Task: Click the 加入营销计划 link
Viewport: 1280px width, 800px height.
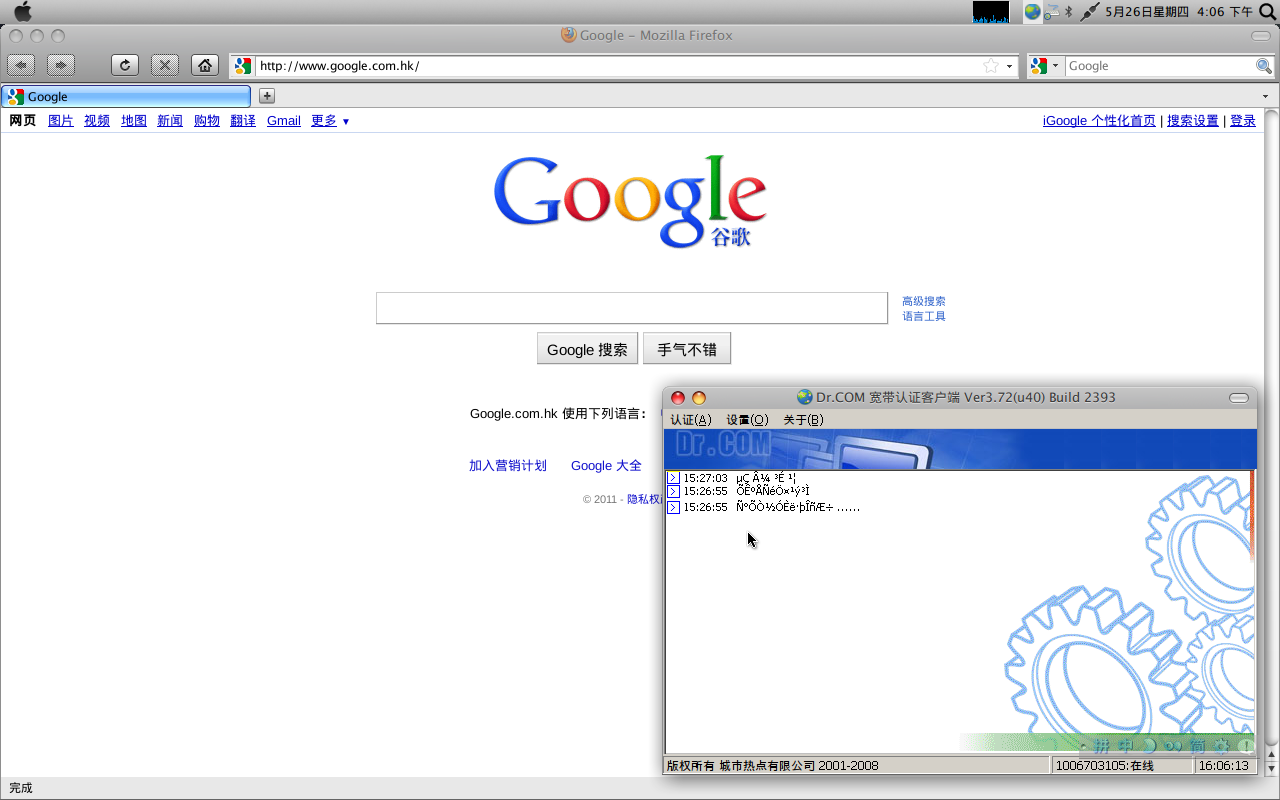Action: 508,466
